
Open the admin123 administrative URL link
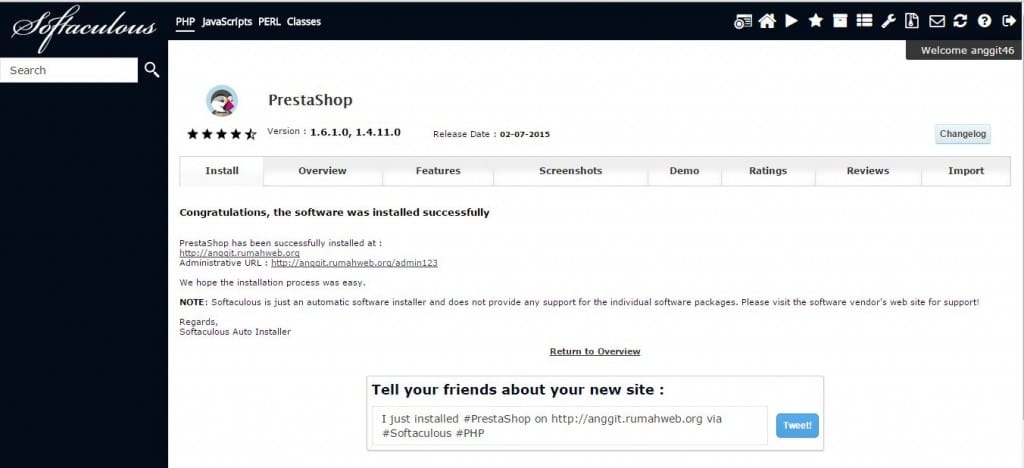point(354,263)
